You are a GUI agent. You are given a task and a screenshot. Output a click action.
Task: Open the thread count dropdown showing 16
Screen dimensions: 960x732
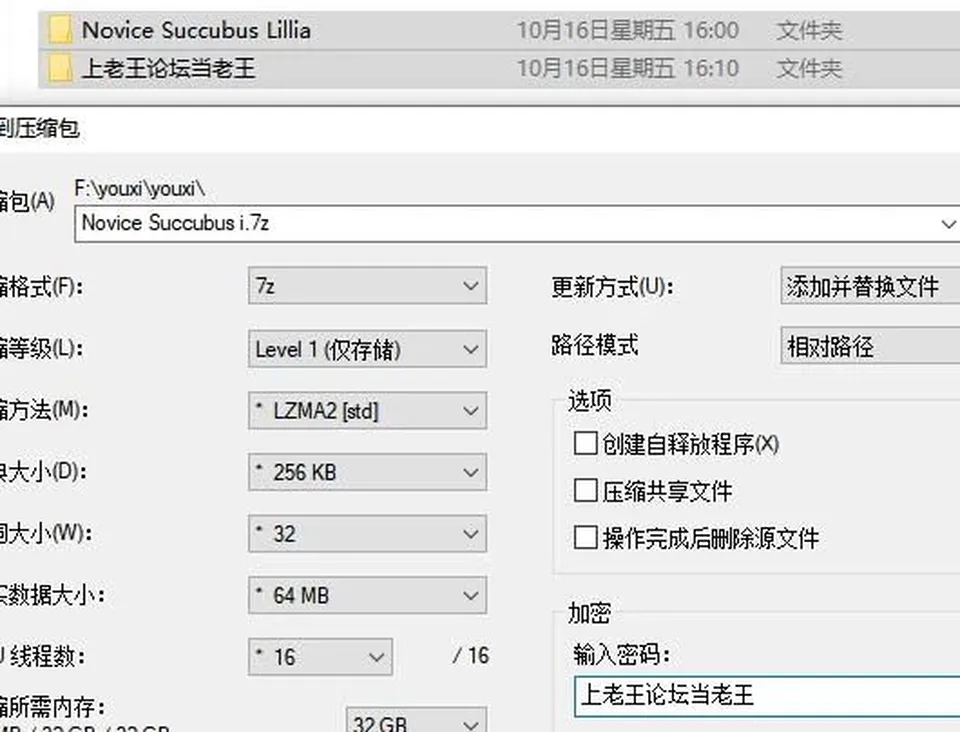click(320, 657)
